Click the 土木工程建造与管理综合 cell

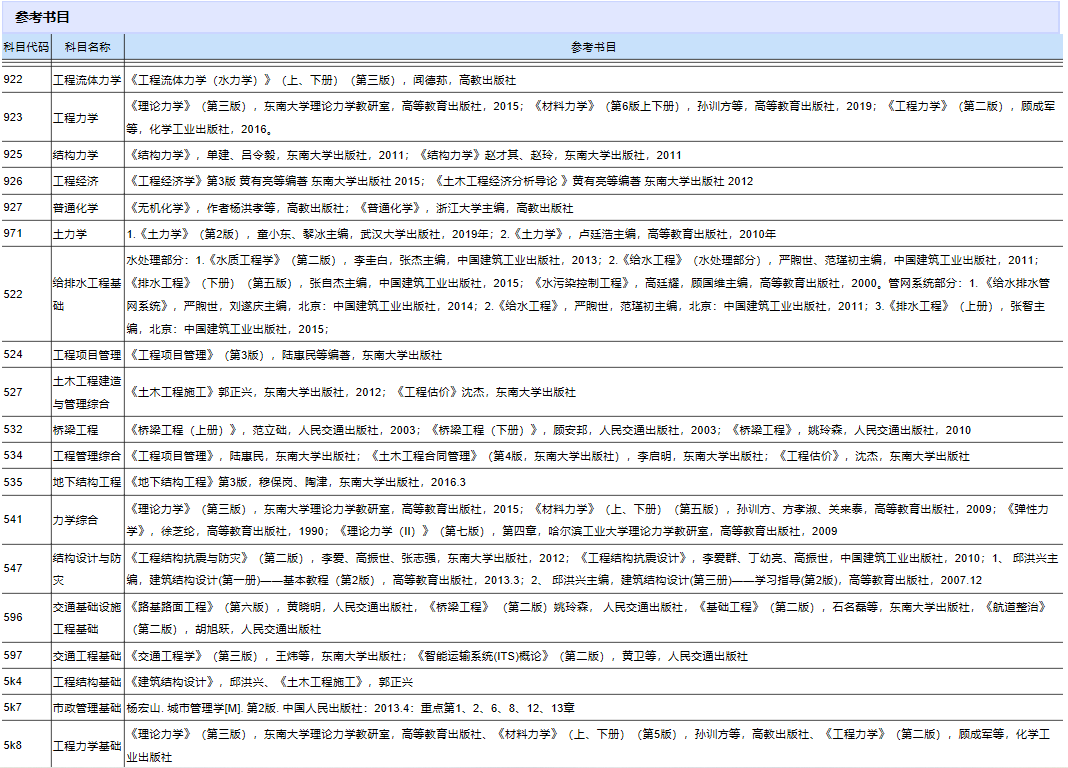[x=87, y=394]
